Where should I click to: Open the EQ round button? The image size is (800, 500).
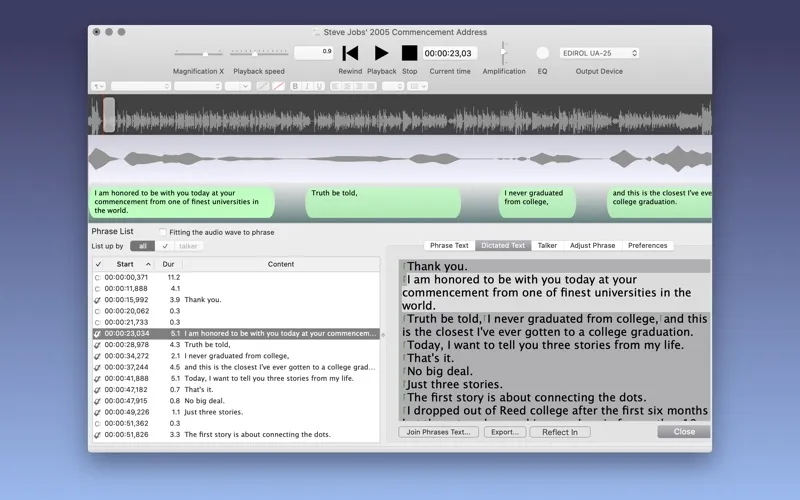(x=542, y=53)
